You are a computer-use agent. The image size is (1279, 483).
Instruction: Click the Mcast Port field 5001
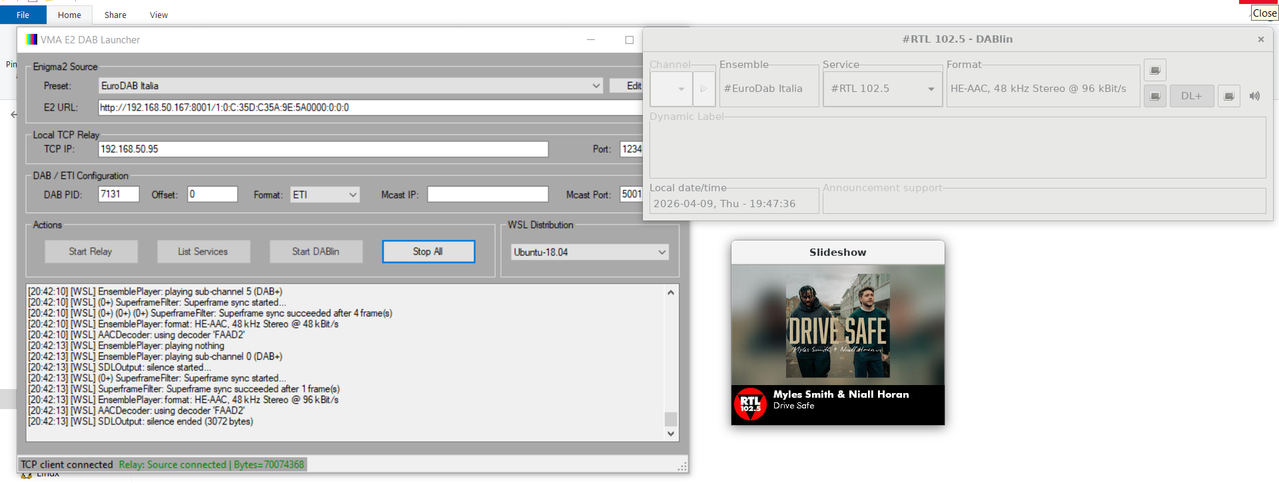632,195
